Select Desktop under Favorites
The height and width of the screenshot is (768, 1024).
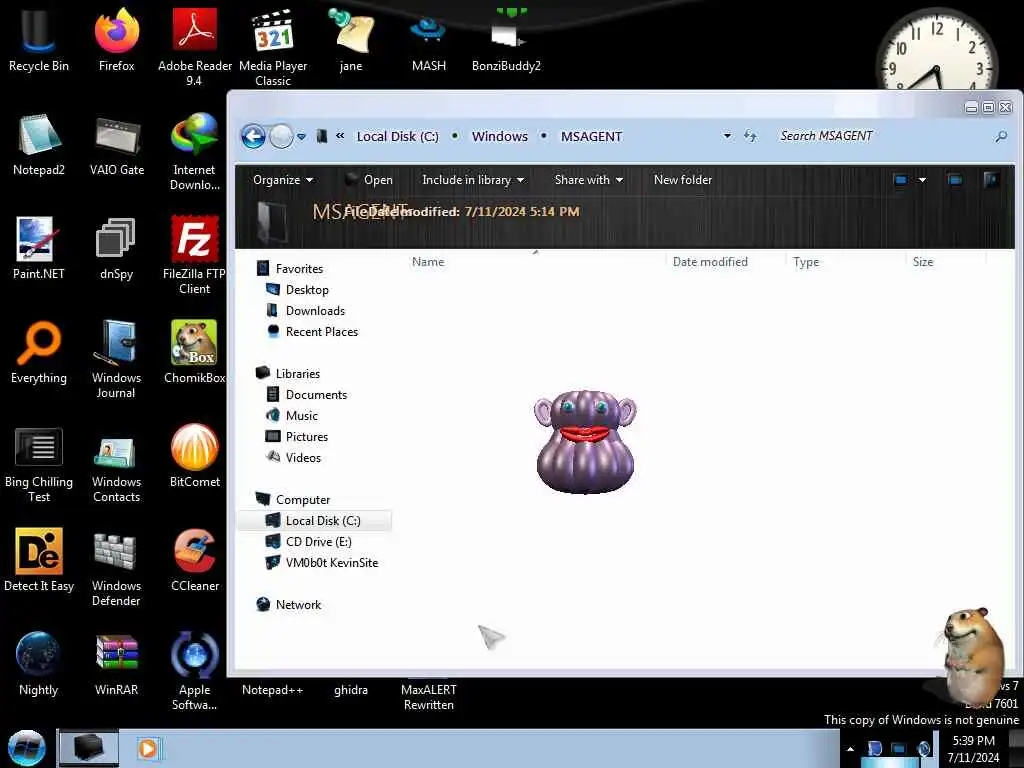(x=297, y=290)
